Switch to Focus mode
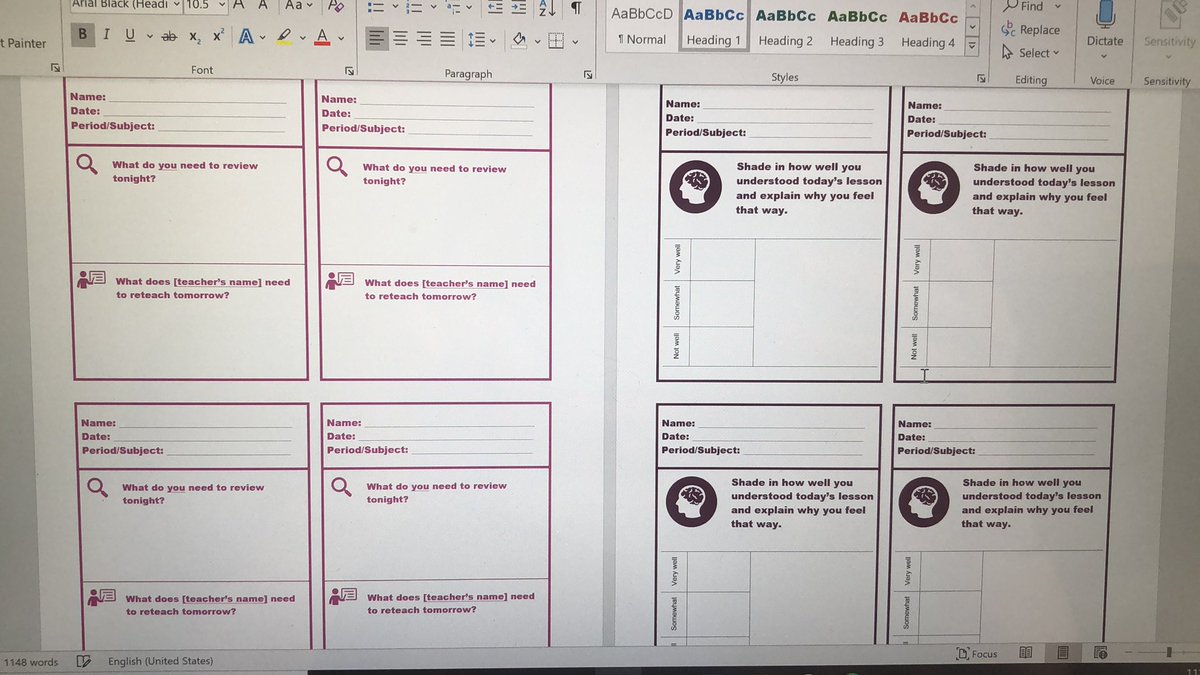1200x675 pixels. pyautogui.click(x=977, y=654)
